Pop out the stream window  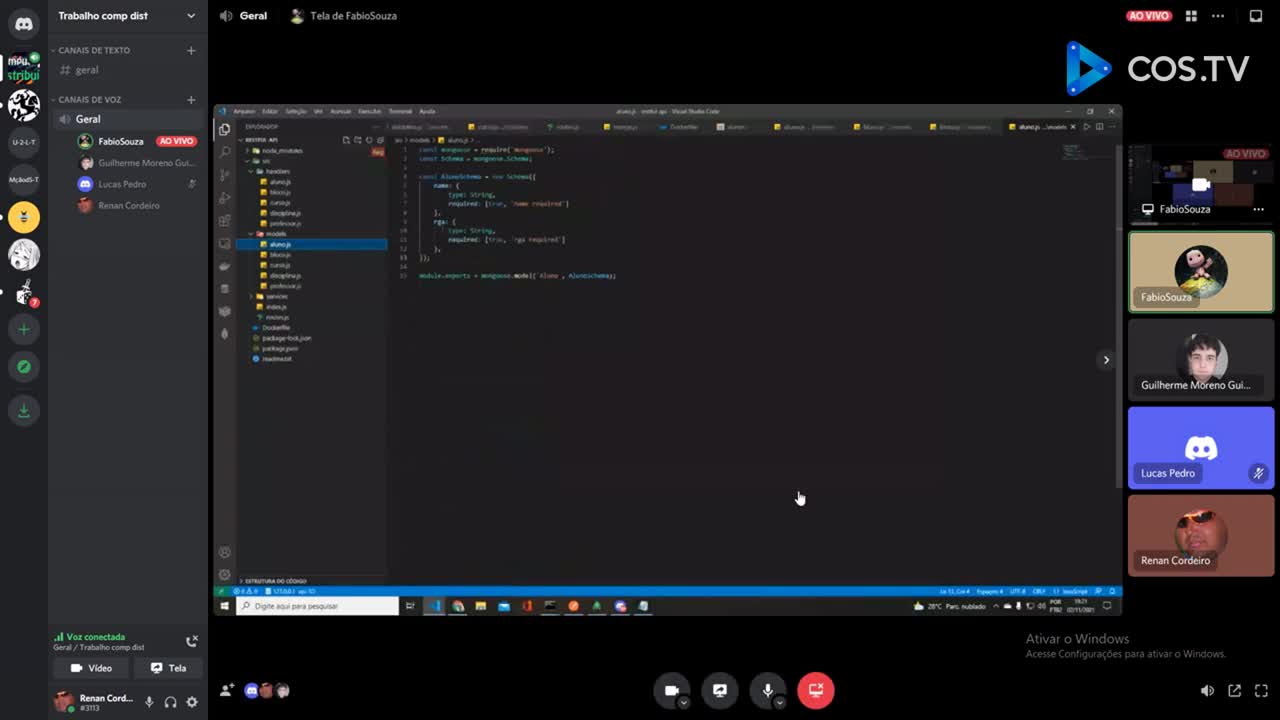[1234, 690]
